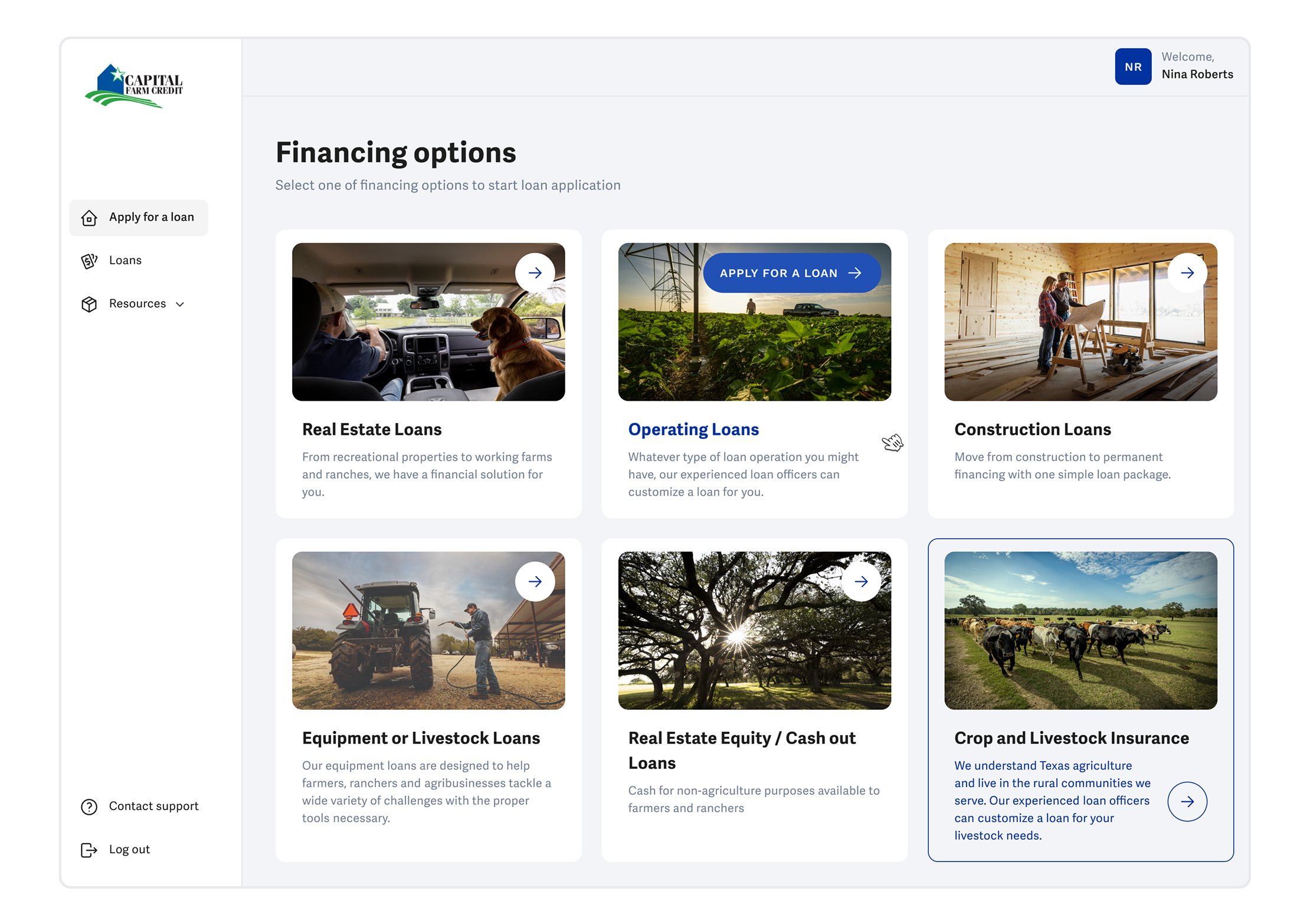Screen dimensions: 1310x924
Task: Click the Contact support question mark icon
Action: [x=89, y=807]
